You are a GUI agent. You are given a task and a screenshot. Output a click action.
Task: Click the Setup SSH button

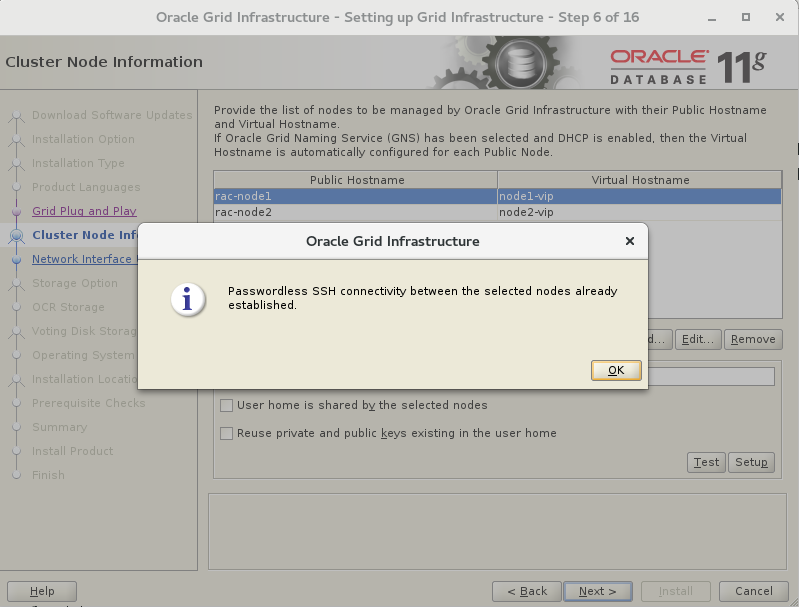click(751, 462)
